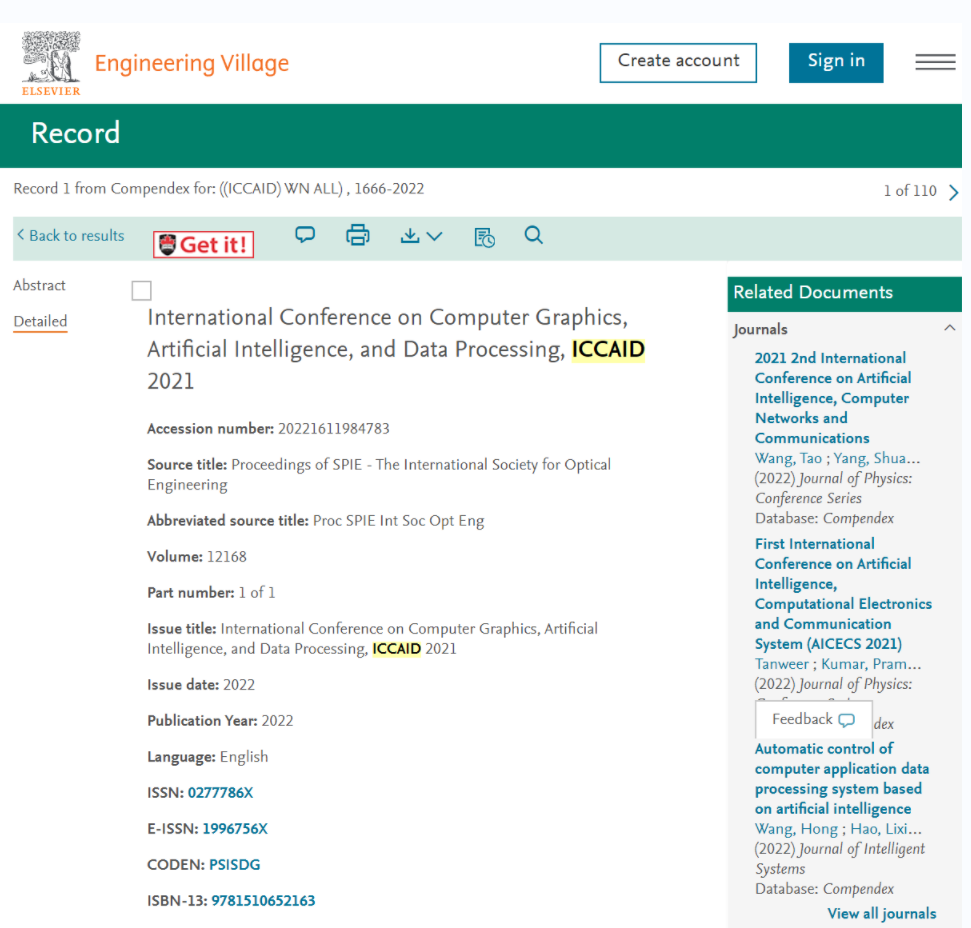Click View all journals link

tap(882, 914)
